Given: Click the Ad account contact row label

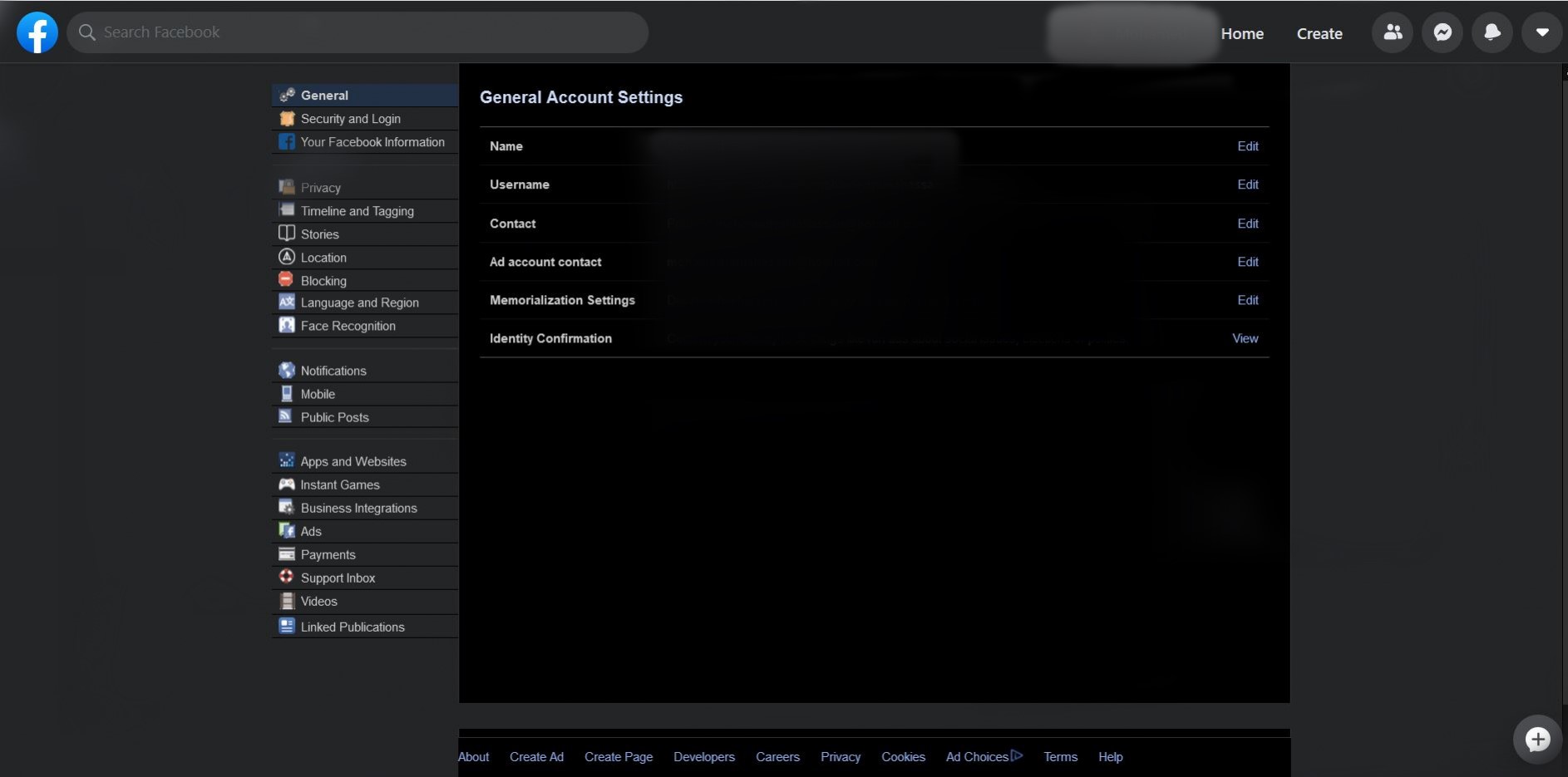Looking at the screenshot, I should coord(545,262).
